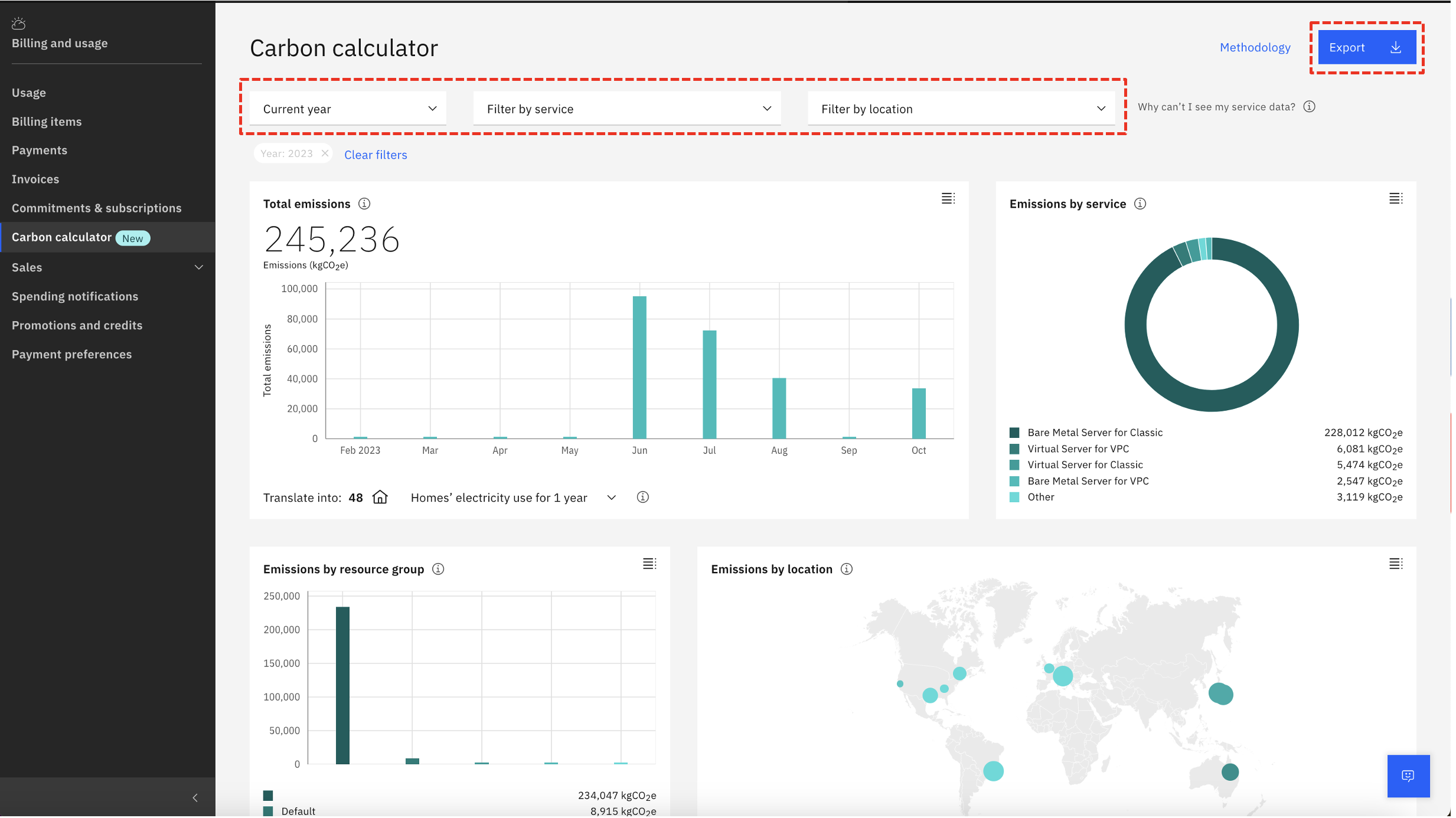
Task: Open the Methodology link
Action: pyautogui.click(x=1255, y=48)
